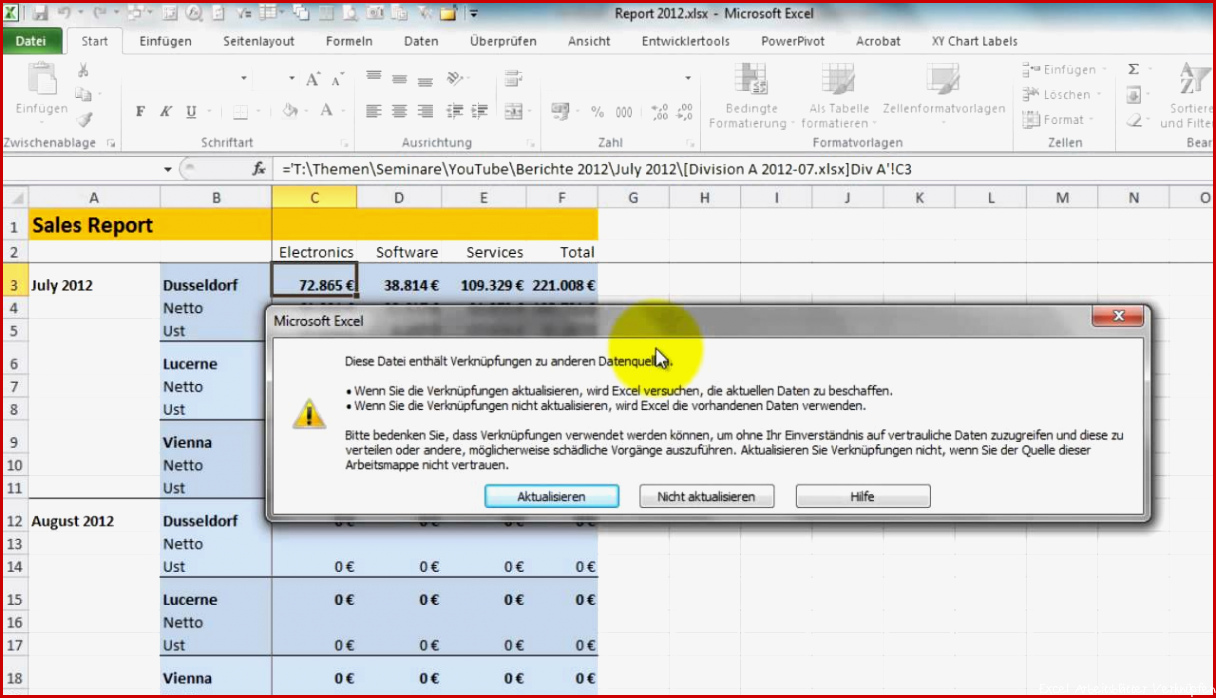Click the Aktualisieren button

click(x=552, y=496)
